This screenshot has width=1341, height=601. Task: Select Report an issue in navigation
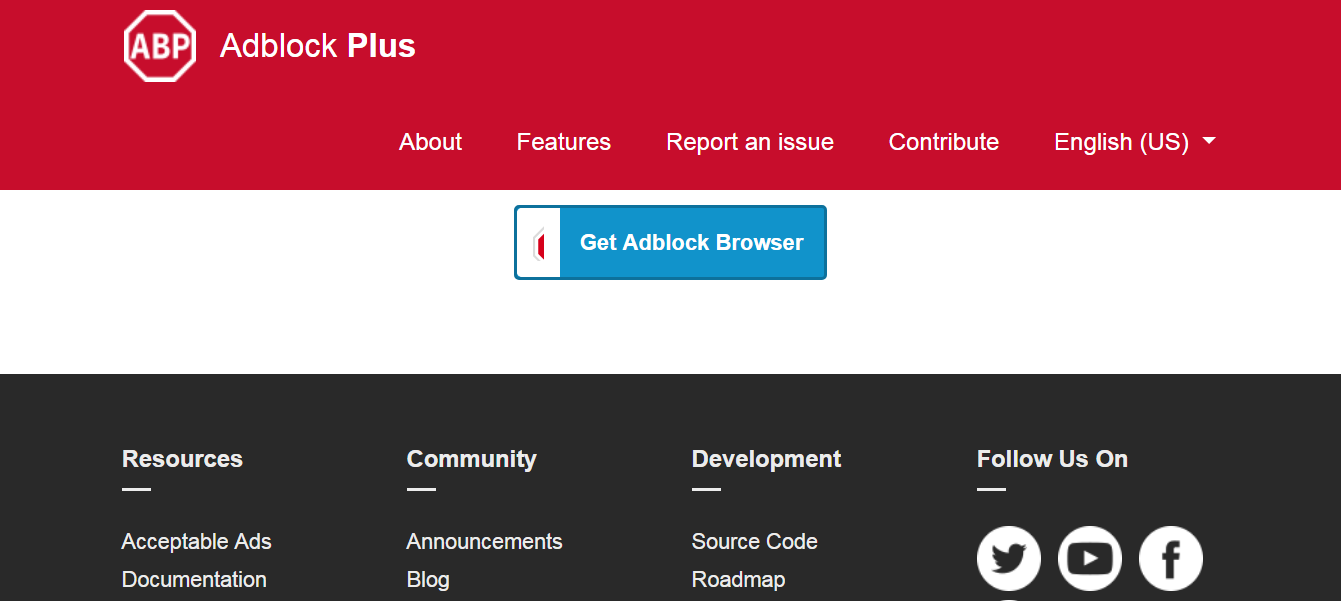point(750,142)
